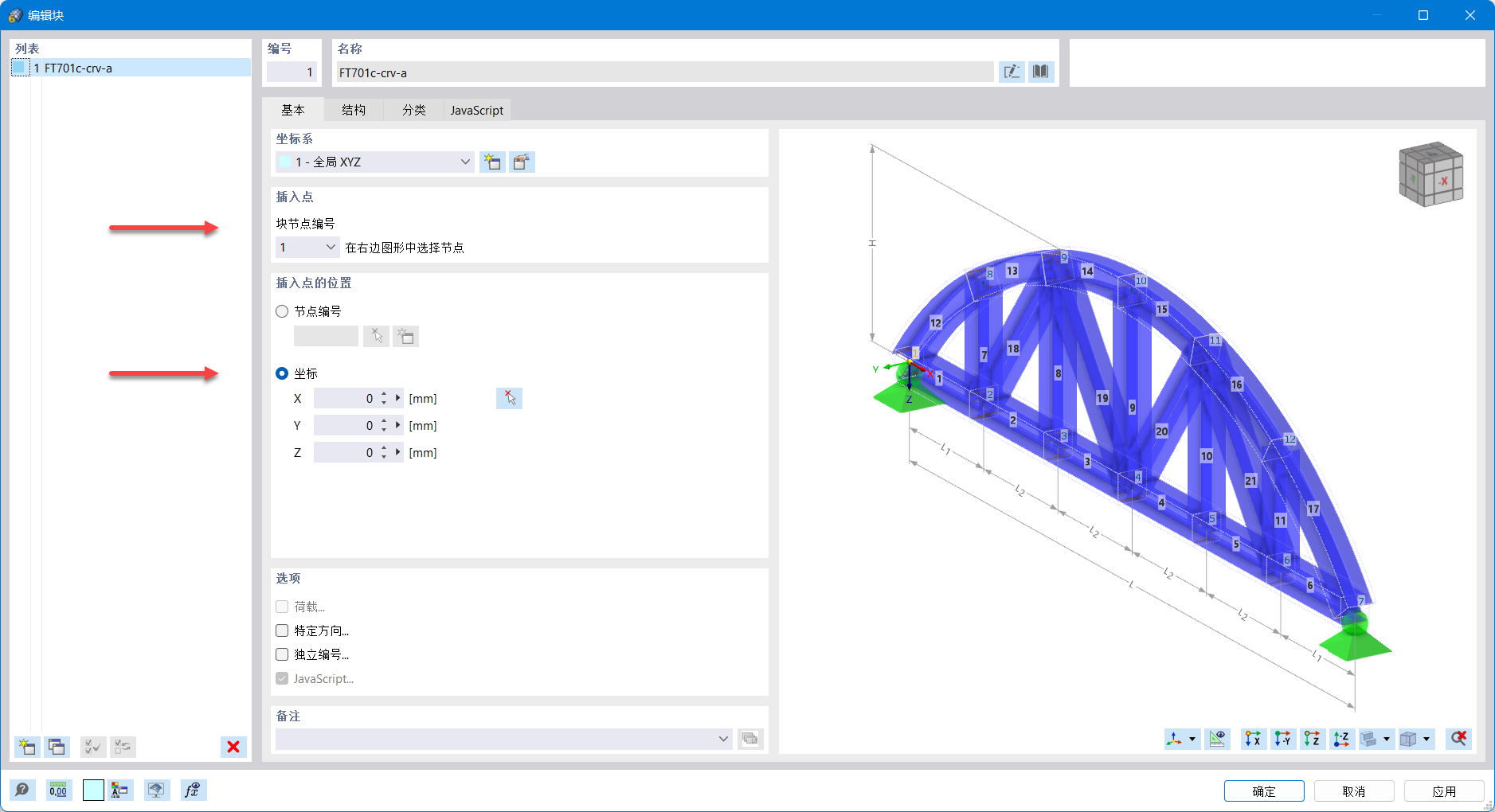Open the Y coordinate options arrow

click(397, 425)
